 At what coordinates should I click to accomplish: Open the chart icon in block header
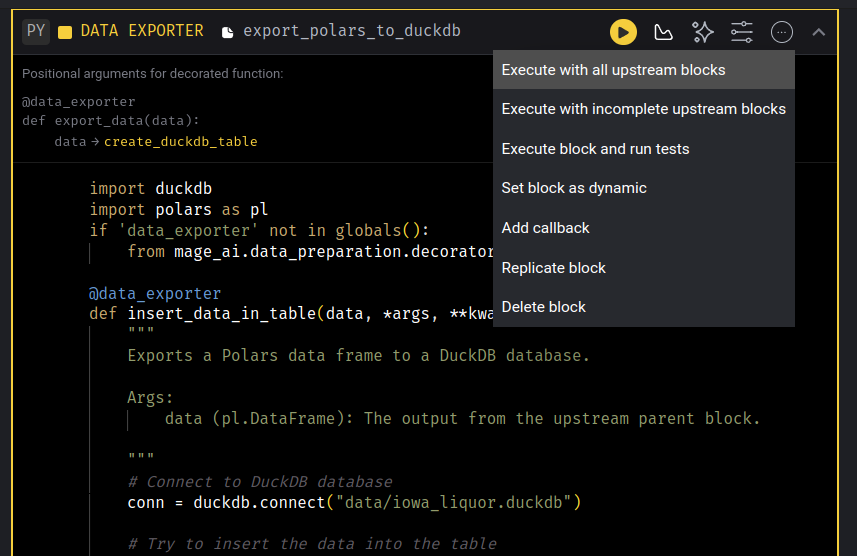coord(663,32)
